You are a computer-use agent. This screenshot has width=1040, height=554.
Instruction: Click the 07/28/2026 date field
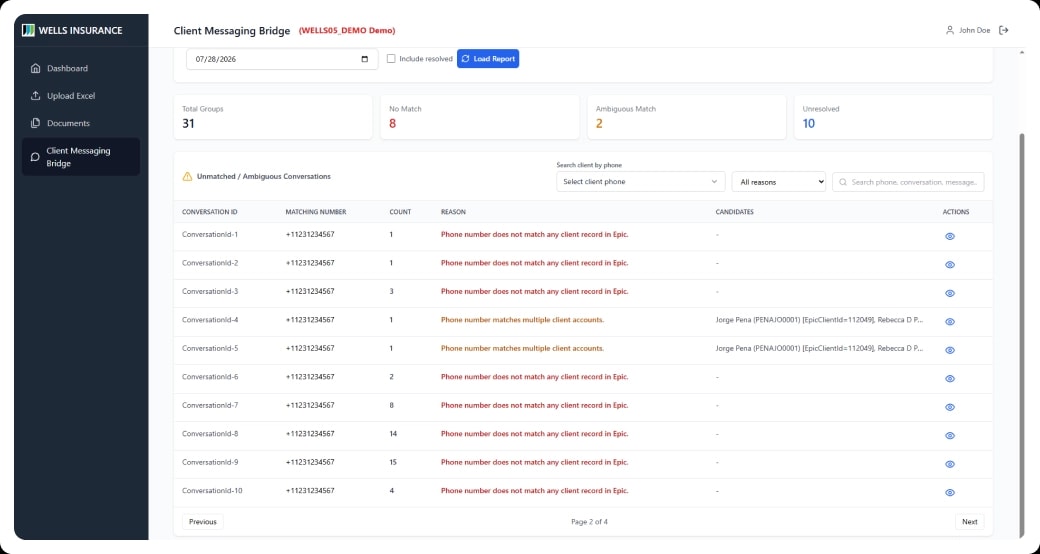[282, 59]
